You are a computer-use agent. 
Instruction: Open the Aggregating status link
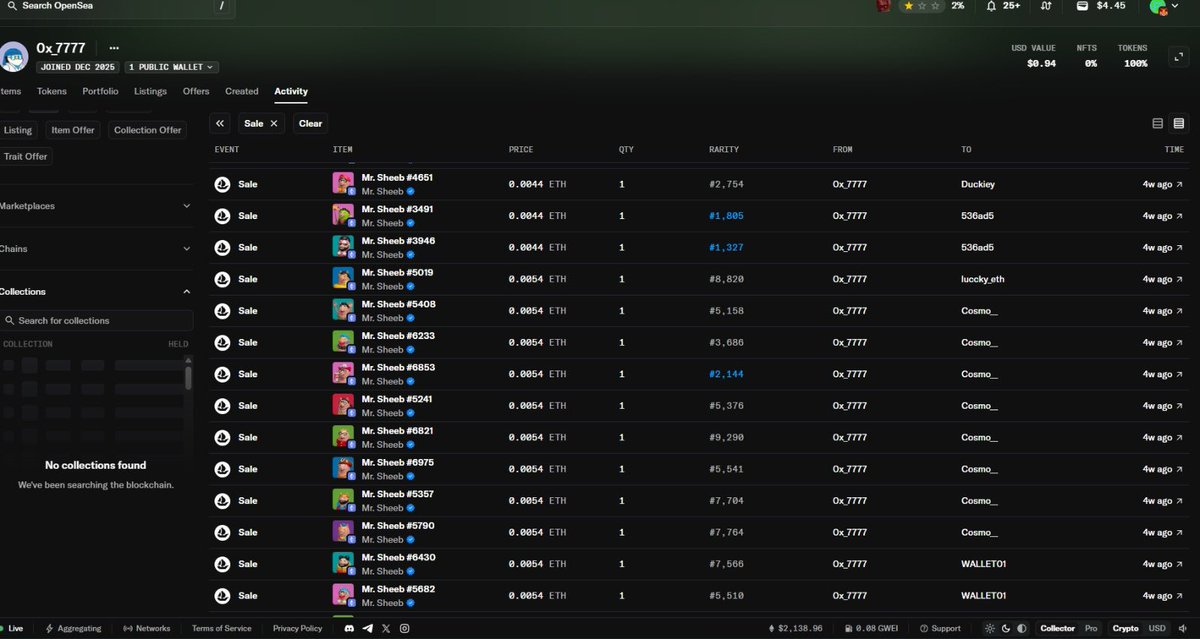coord(73,628)
